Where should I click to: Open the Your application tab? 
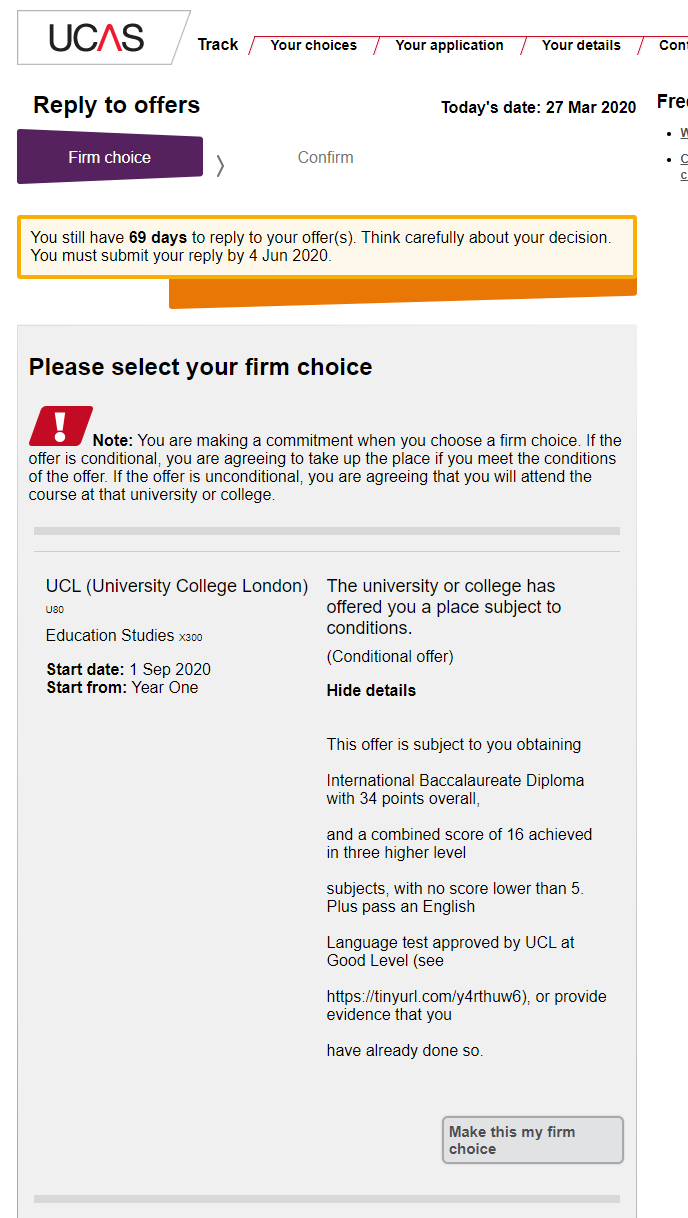click(449, 45)
